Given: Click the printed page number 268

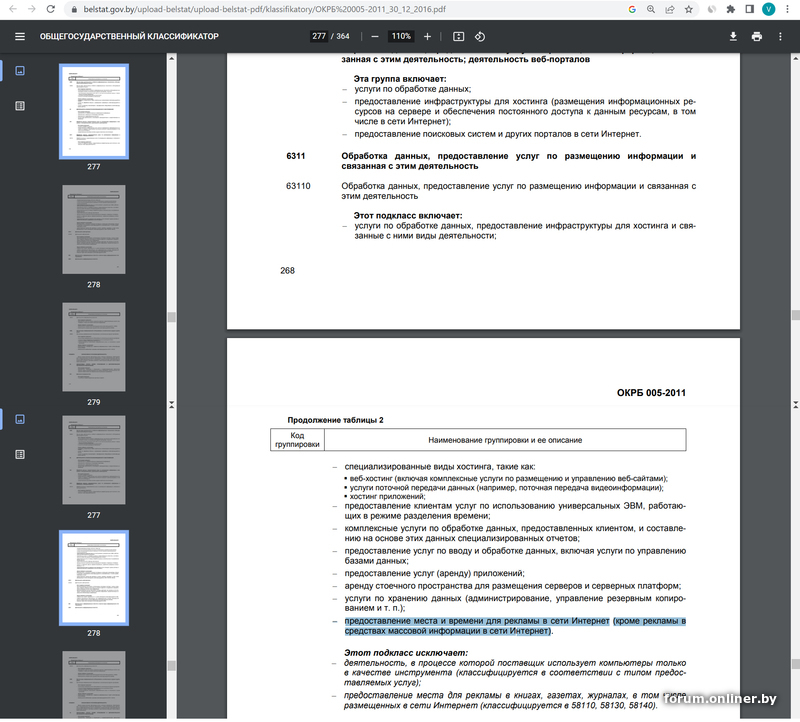Looking at the screenshot, I should point(287,270).
